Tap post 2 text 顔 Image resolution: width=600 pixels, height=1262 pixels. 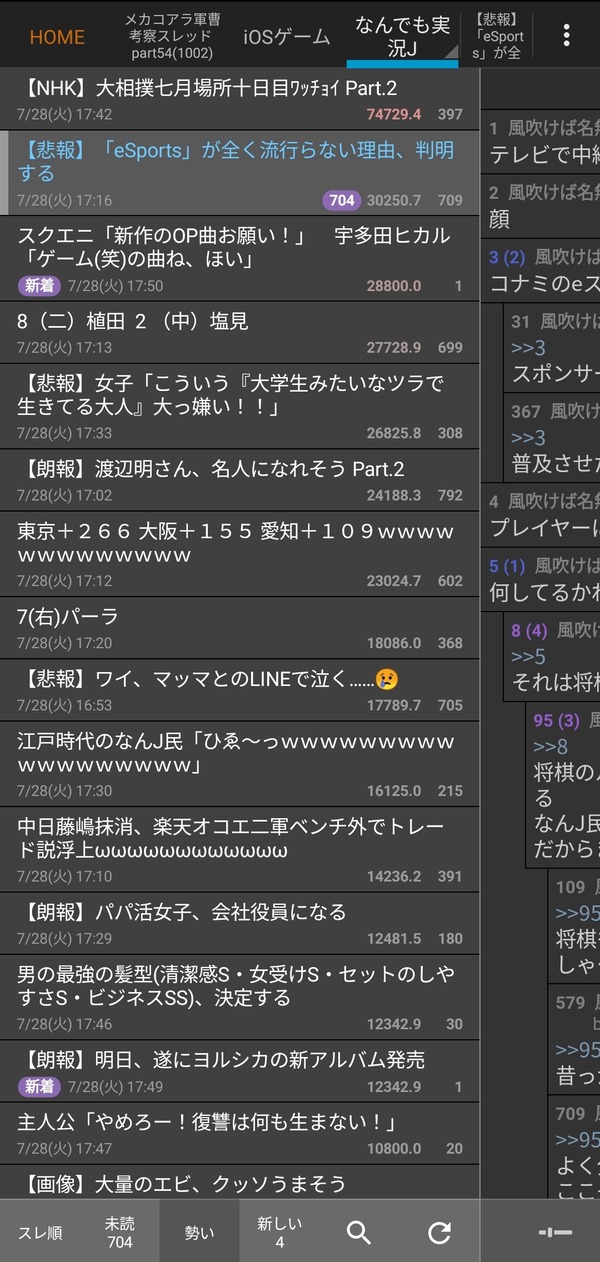[500, 219]
